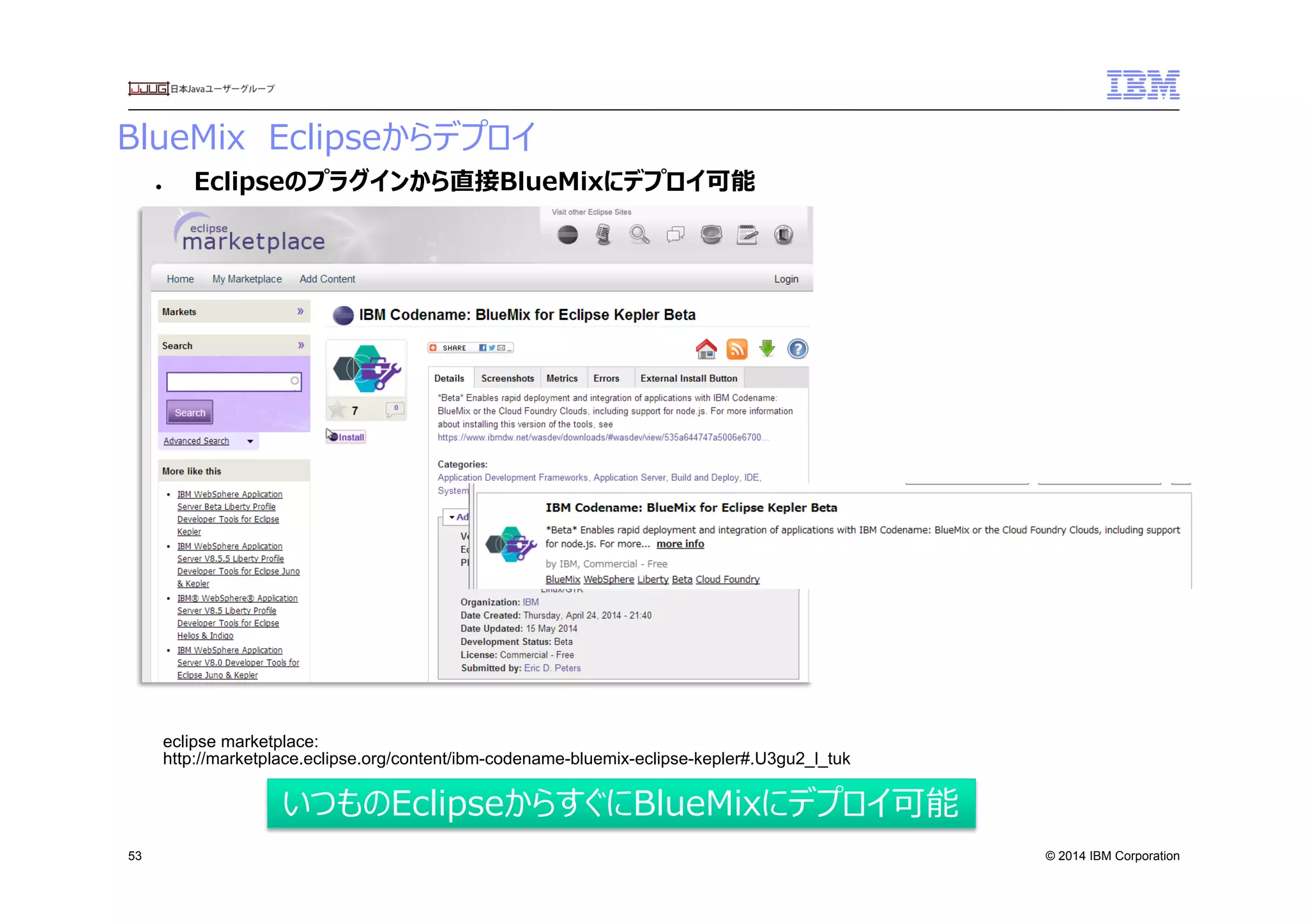Click the more info link
The width and height of the screenshot is (1308, 924).
tap(680, 544)
